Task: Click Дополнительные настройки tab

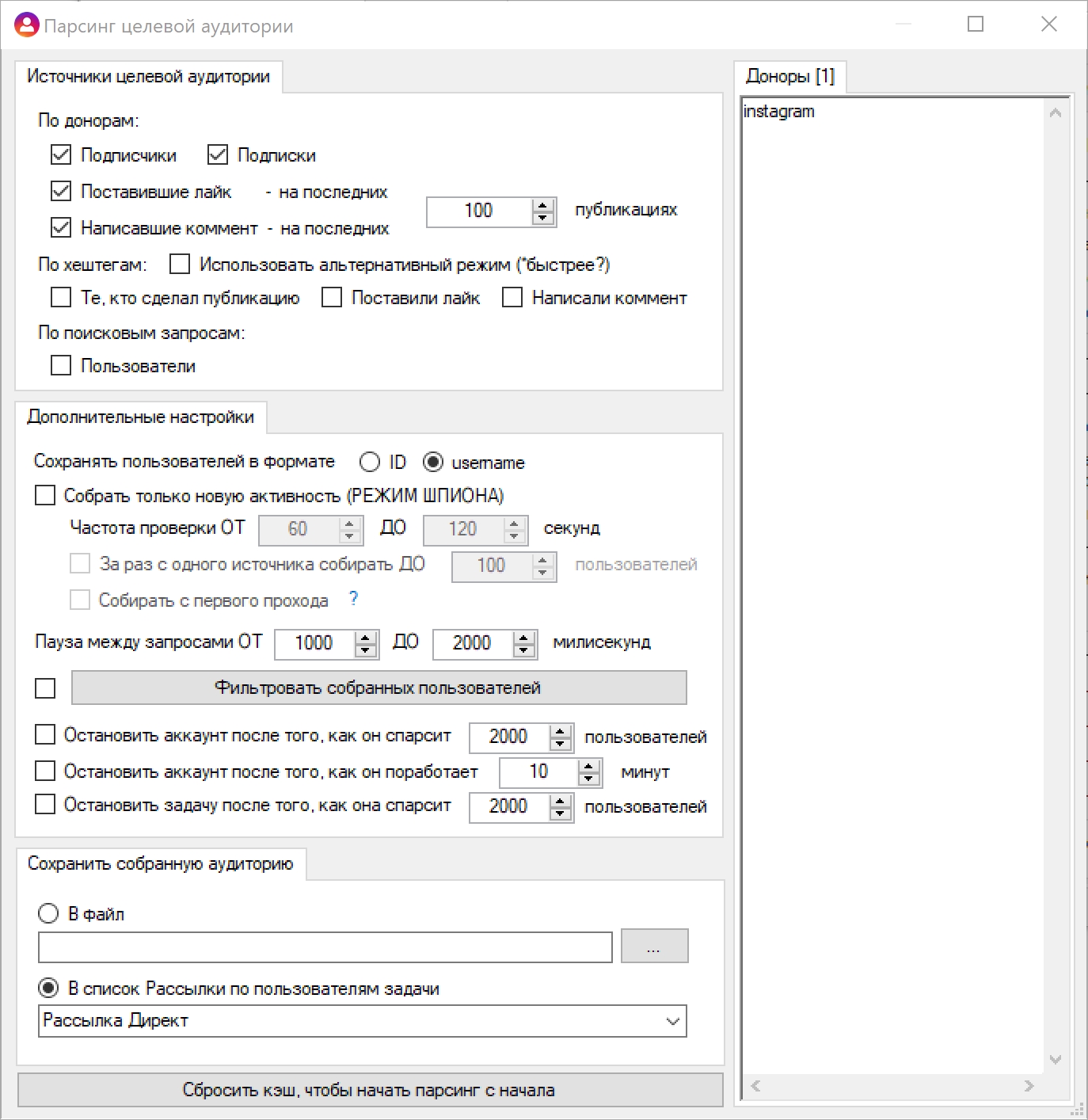Action: pos(140,417)
